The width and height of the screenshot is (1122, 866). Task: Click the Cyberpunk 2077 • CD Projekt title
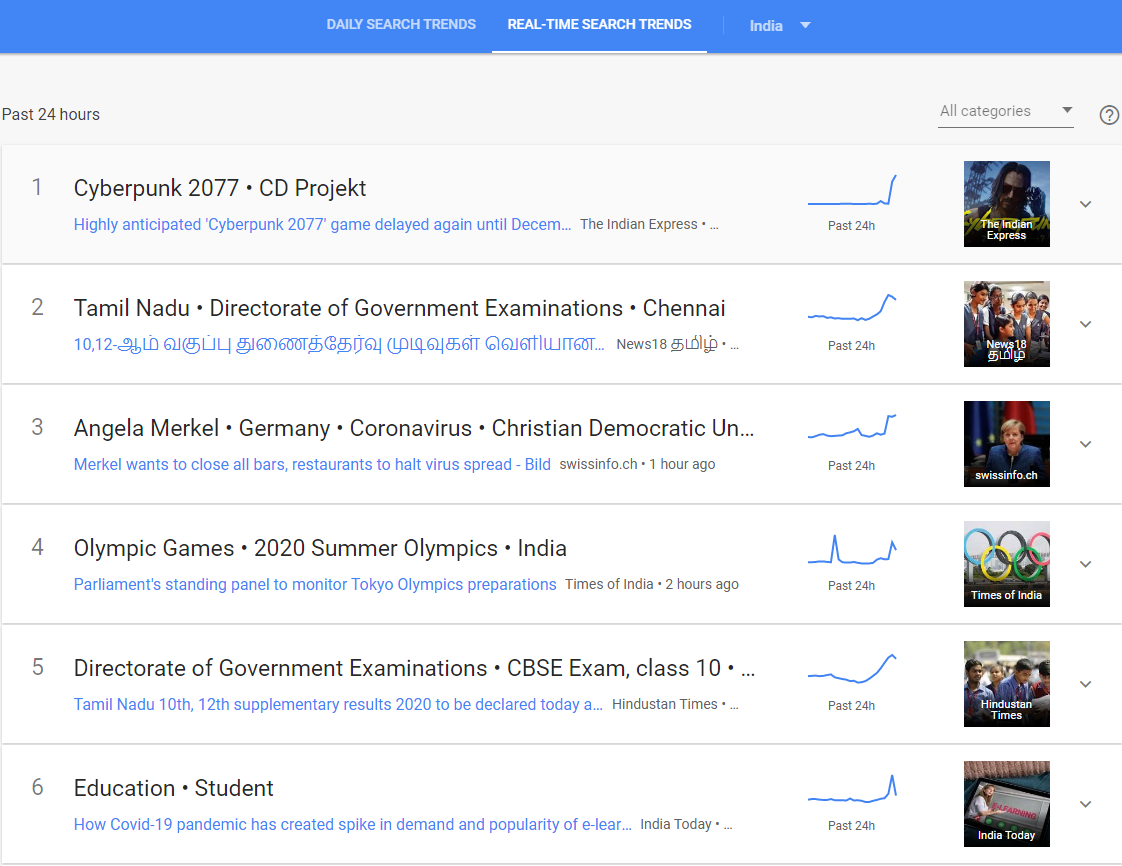(220, 188)
